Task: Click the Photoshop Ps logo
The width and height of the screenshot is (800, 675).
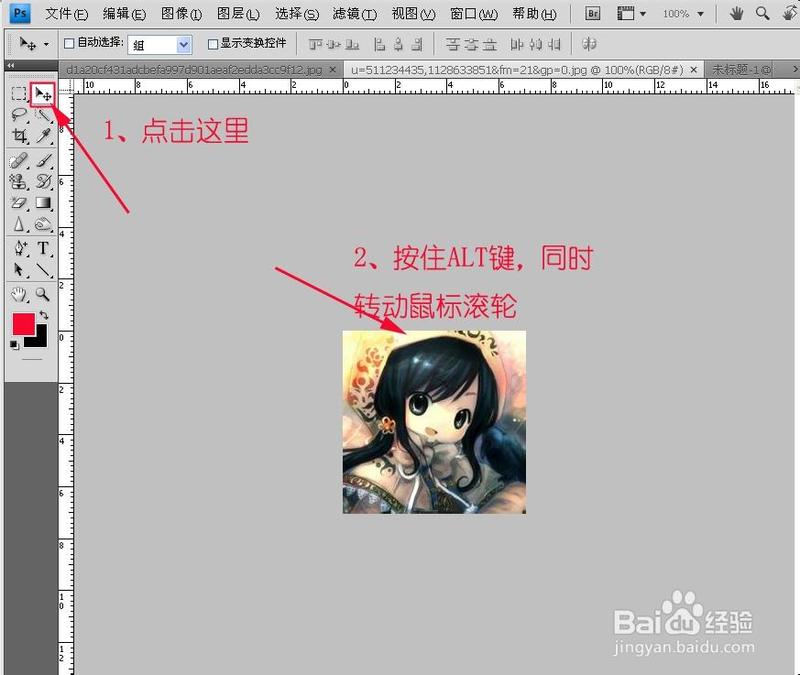Action: click(20, 13)
